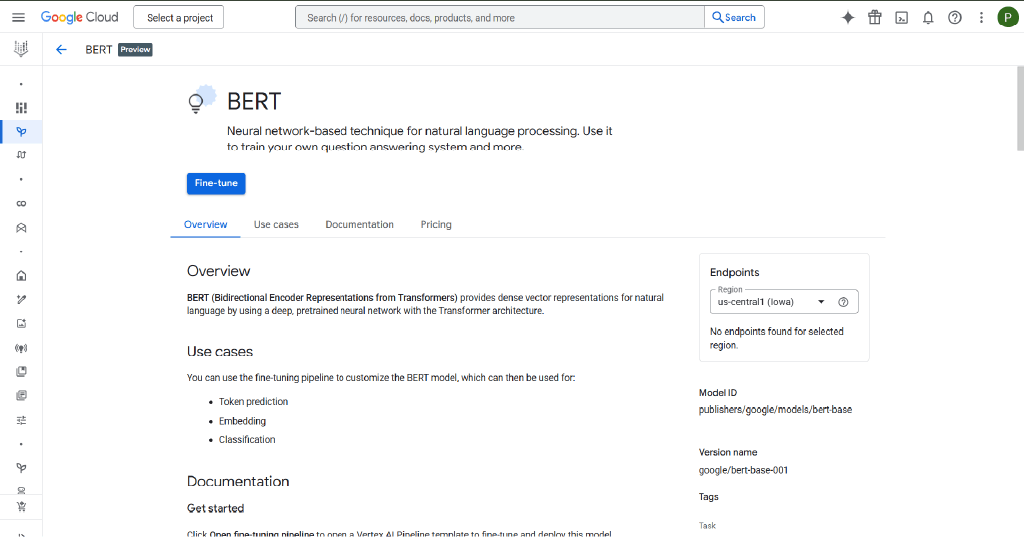1024x537 pixels.
Task: Expand the Region us-central1 (Iowa) dropdown
Action: 772,302
